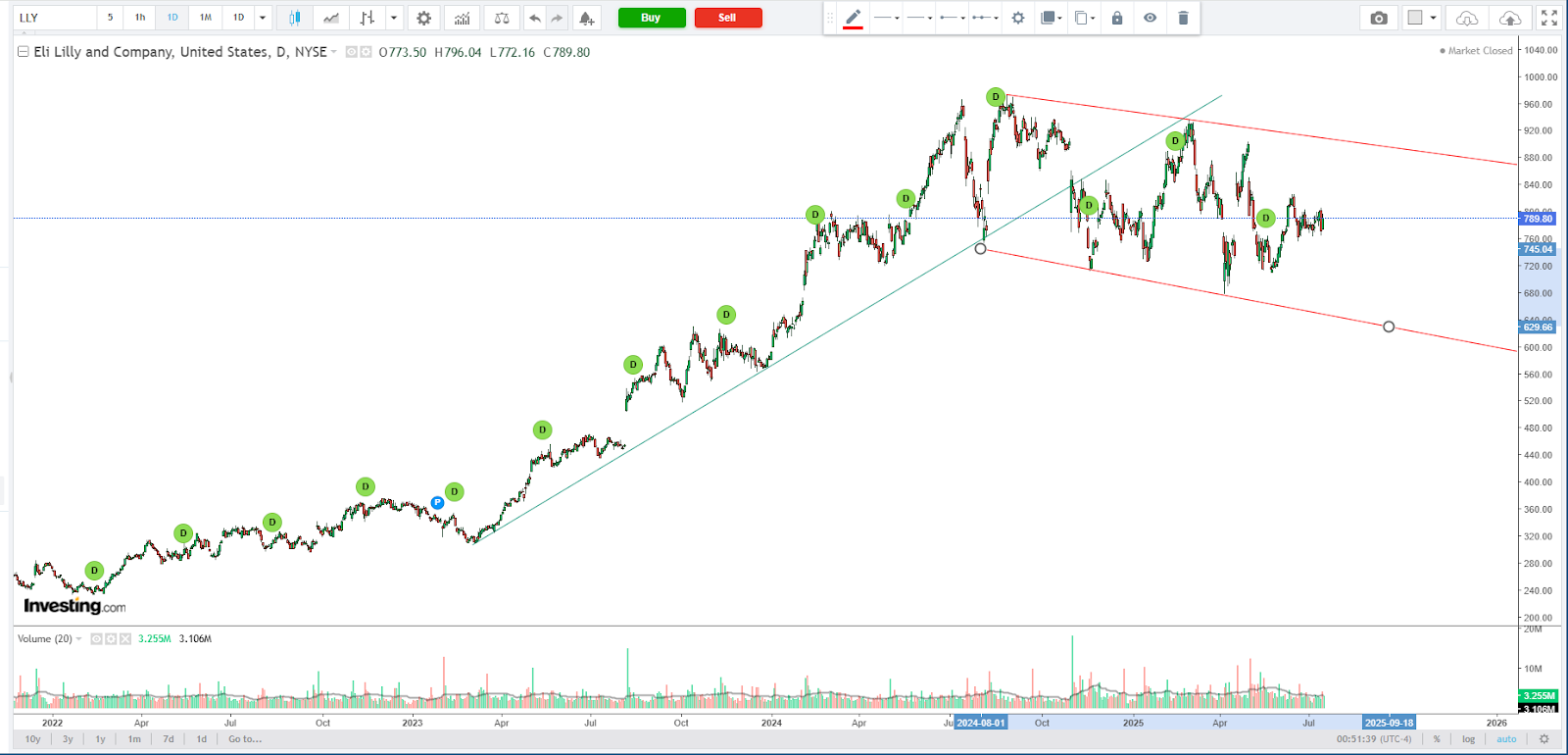
Task: Expand the Eli Lilly symbol title dropdown
Action: coord(334,52)
